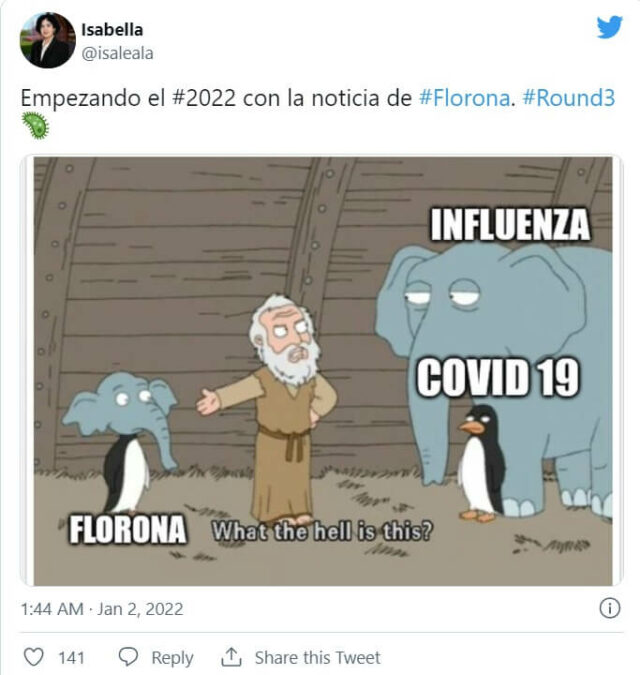Like the tweet with the heart icon
640x675 pixels.
pos(33,657)
